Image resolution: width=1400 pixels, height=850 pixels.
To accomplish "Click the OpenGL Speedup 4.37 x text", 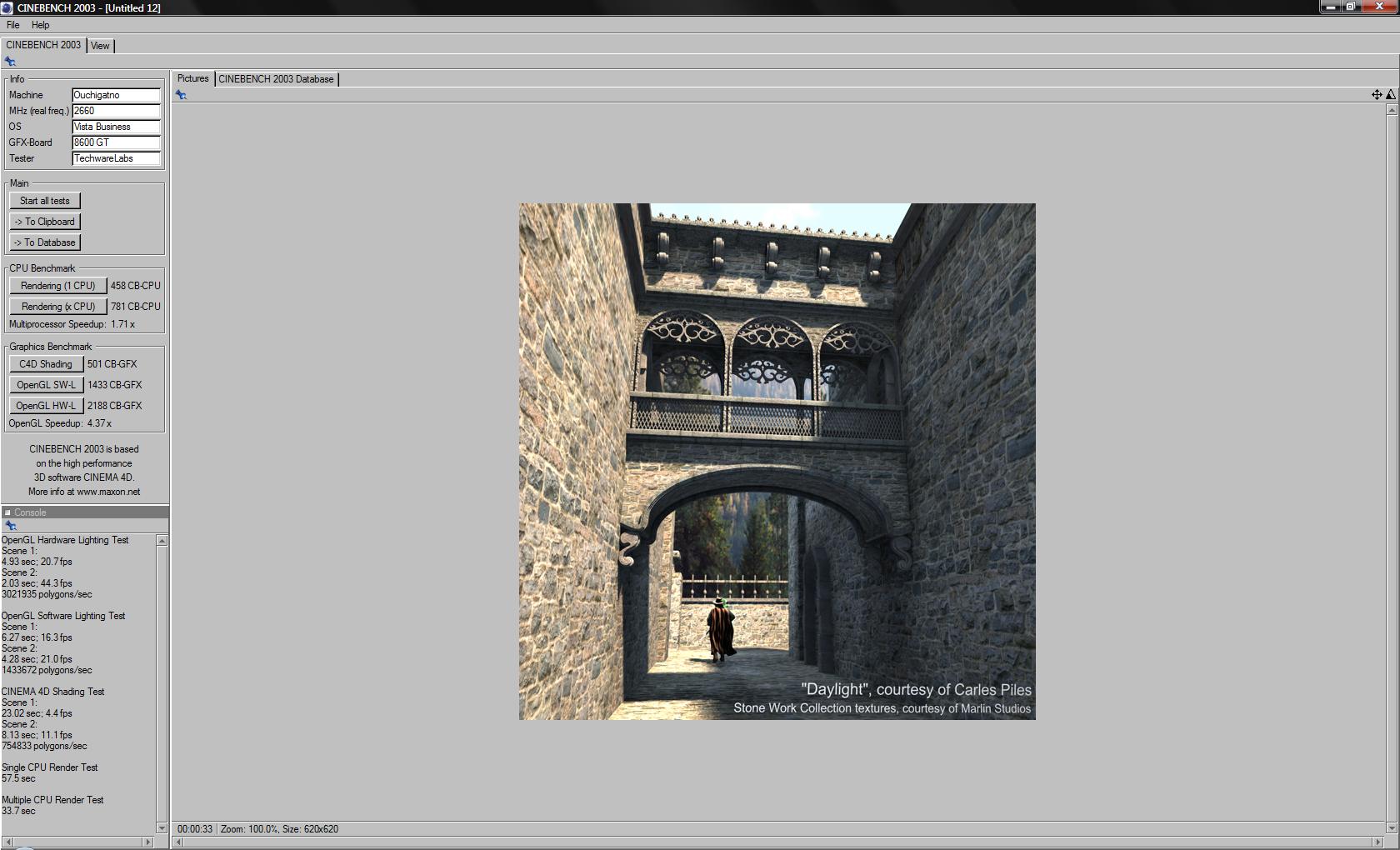I will (x=60, y=423).
